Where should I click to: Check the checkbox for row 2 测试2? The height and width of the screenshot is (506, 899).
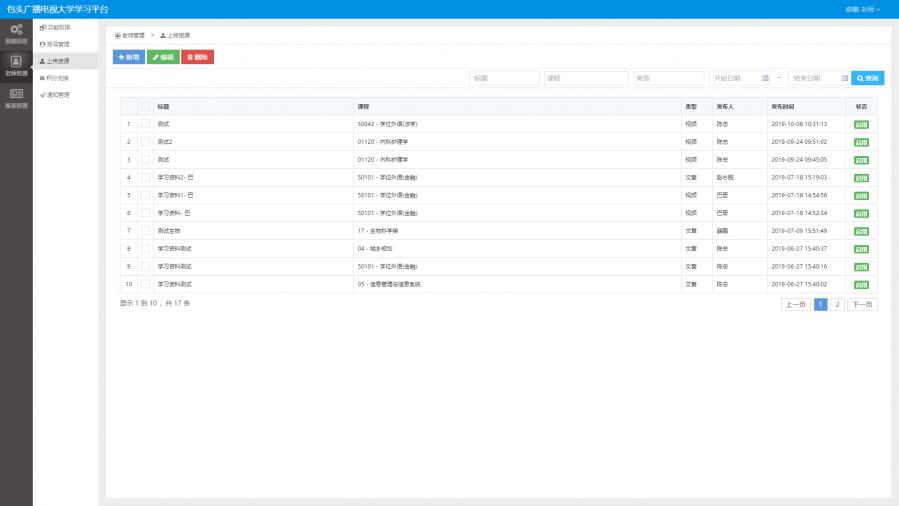point(145,142)
